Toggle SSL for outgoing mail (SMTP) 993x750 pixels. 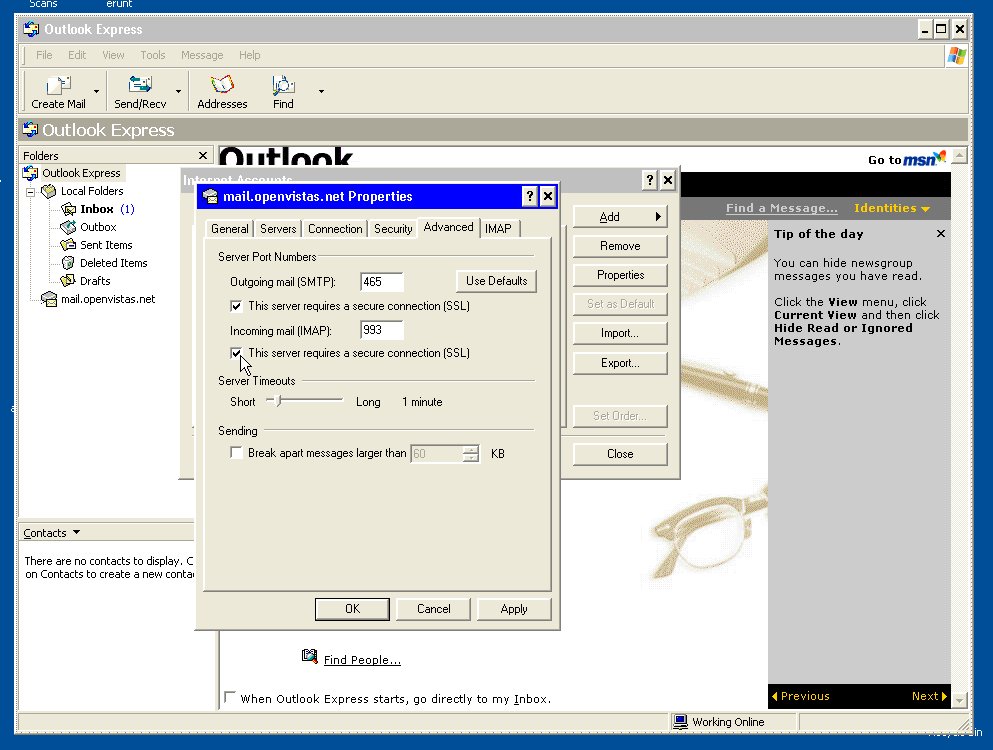(236, 306)
